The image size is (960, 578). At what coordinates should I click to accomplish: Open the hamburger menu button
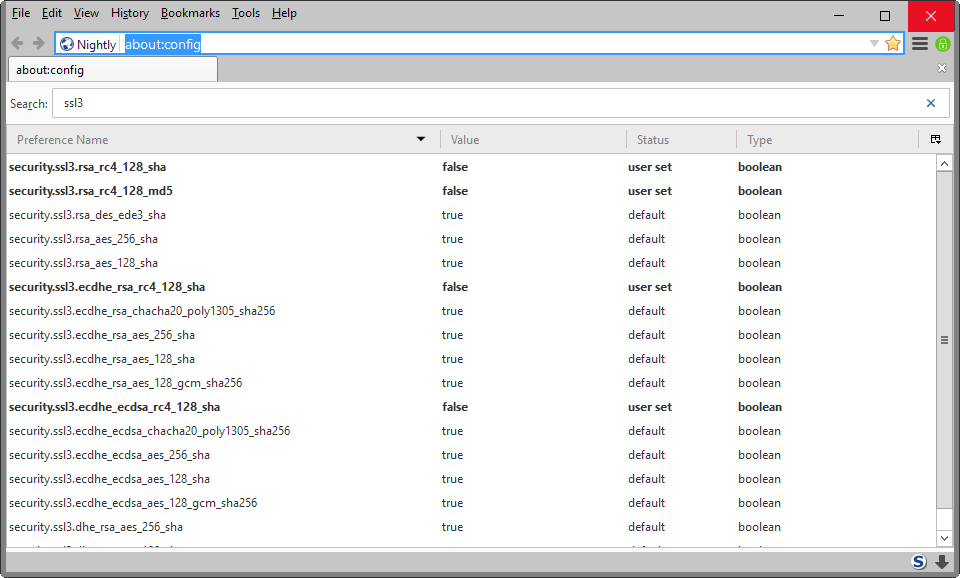[x=920, y=43]
